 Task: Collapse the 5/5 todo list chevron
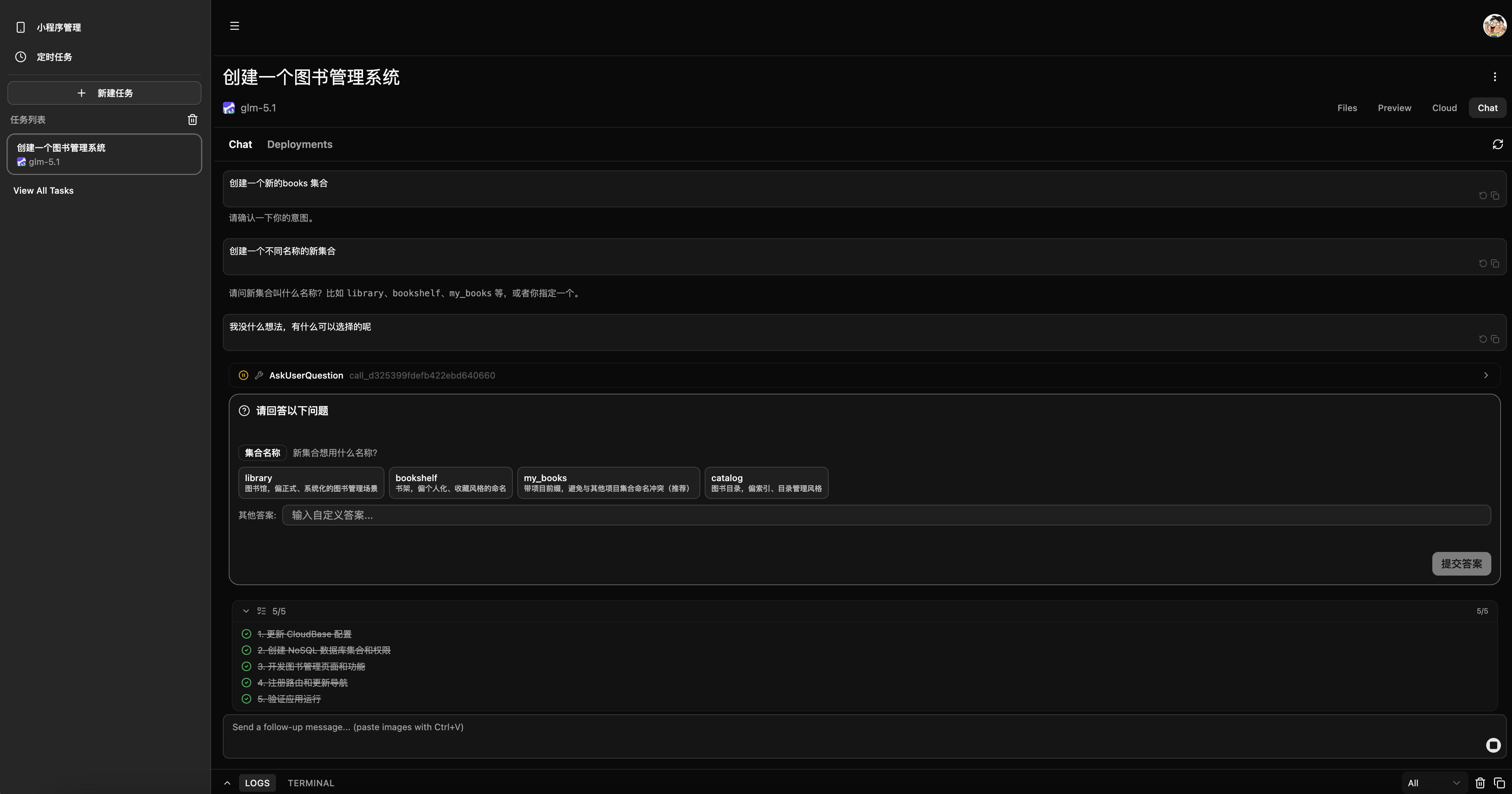246,611
